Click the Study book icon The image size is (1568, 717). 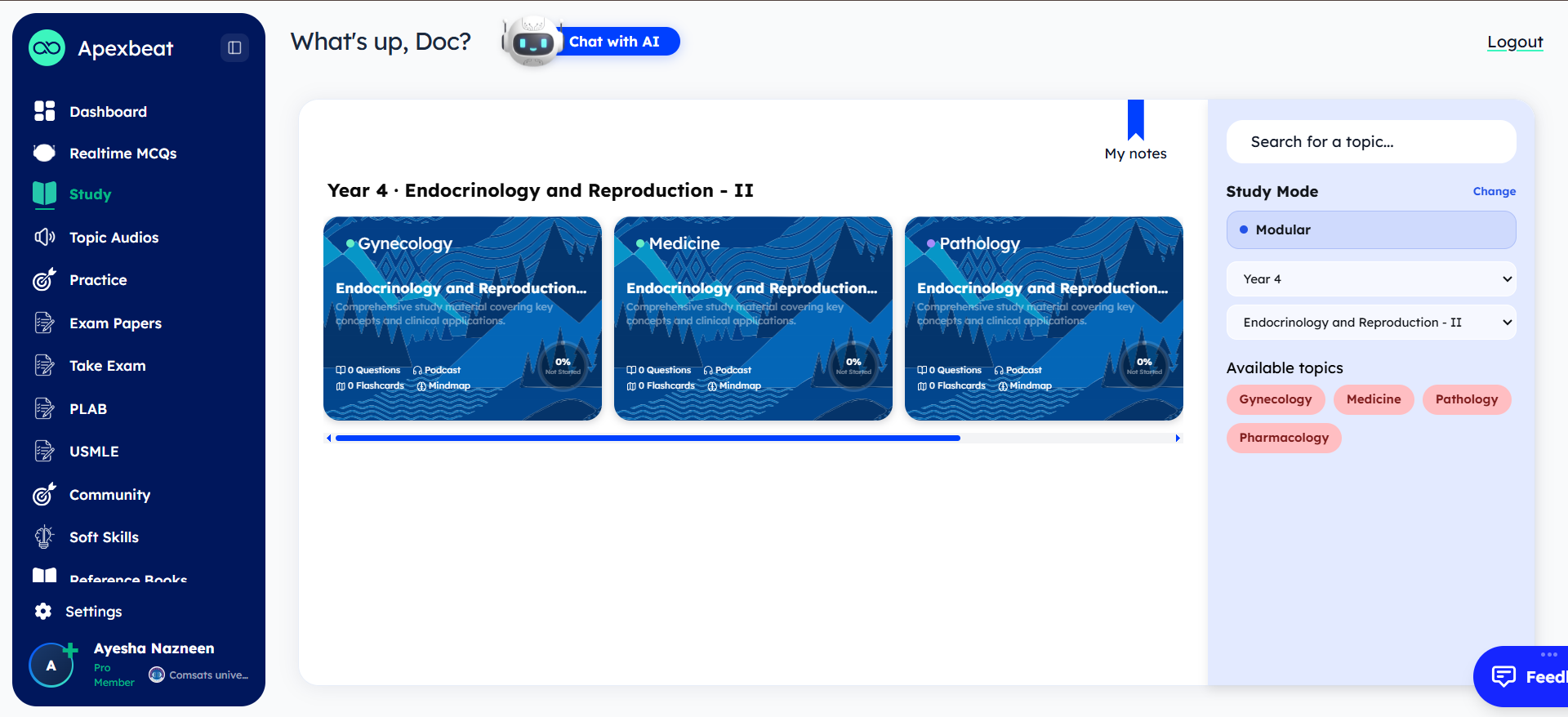(x=44, y=194)
